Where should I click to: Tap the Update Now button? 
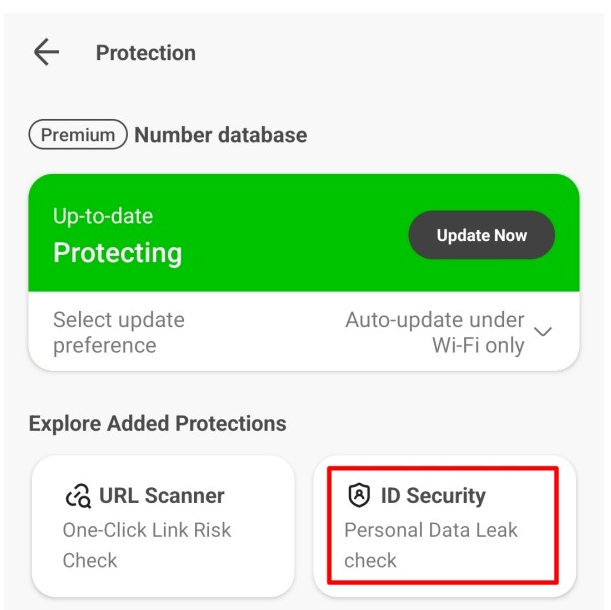(482, 235)
